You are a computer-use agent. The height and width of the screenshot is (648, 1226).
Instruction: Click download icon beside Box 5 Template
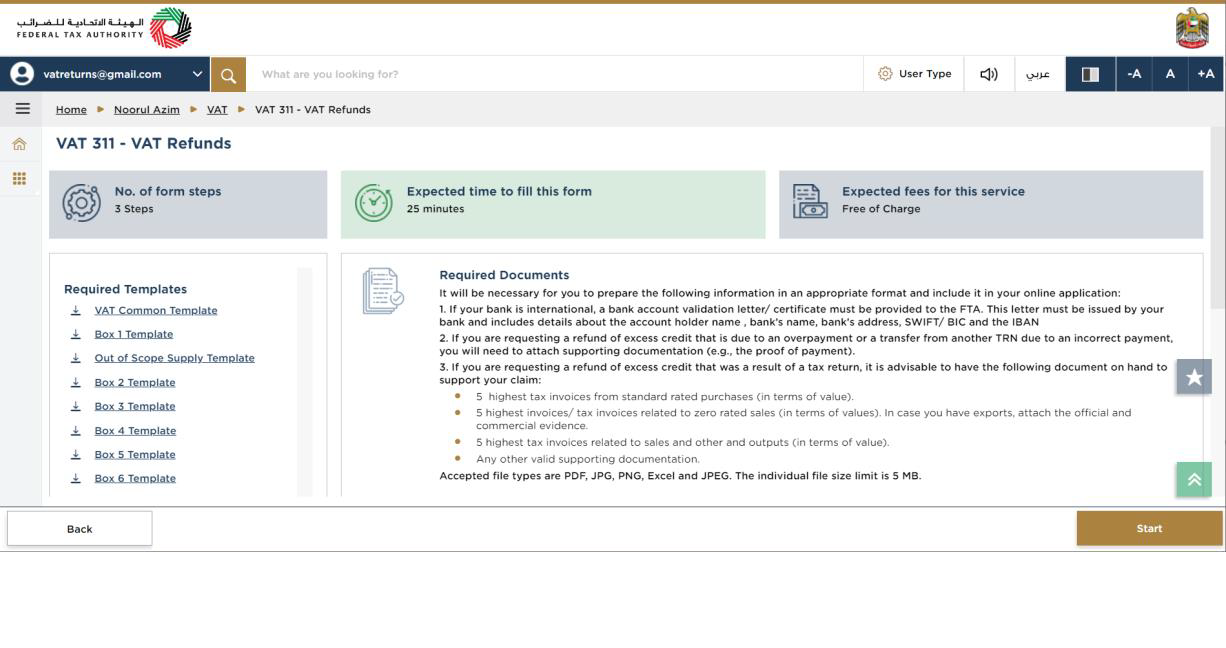(x=76, y=454)
